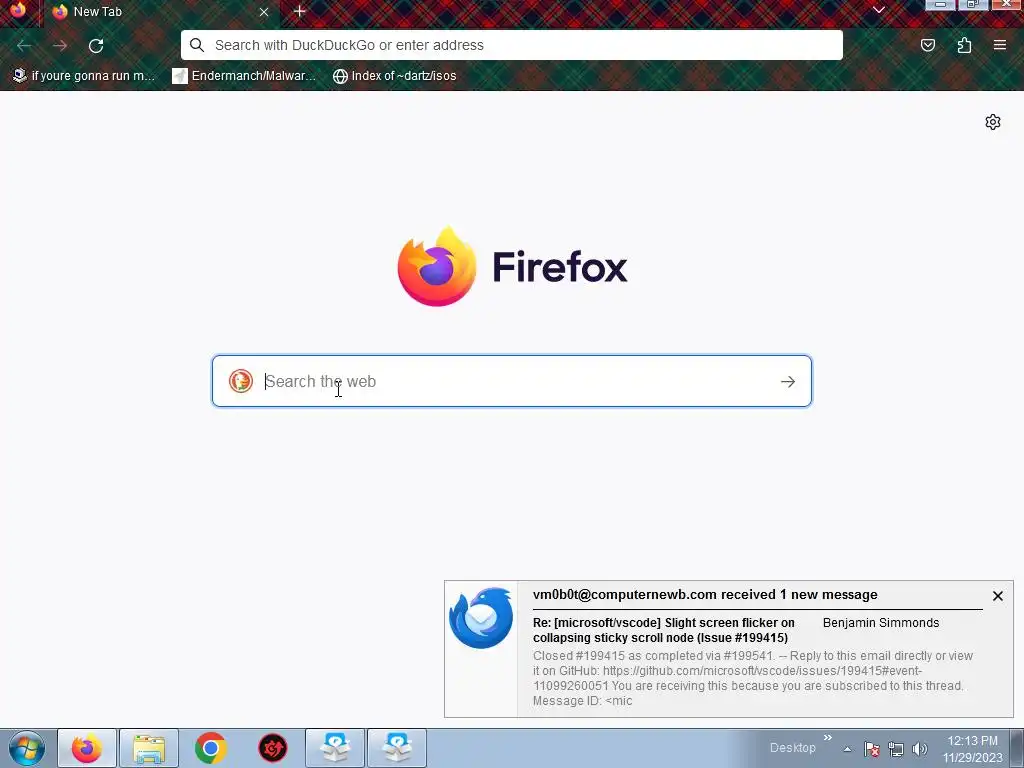The height and width of the screenshot is (768, 1024).
Task: Restore down the Firefox window
Action: (x=972, y=5)
